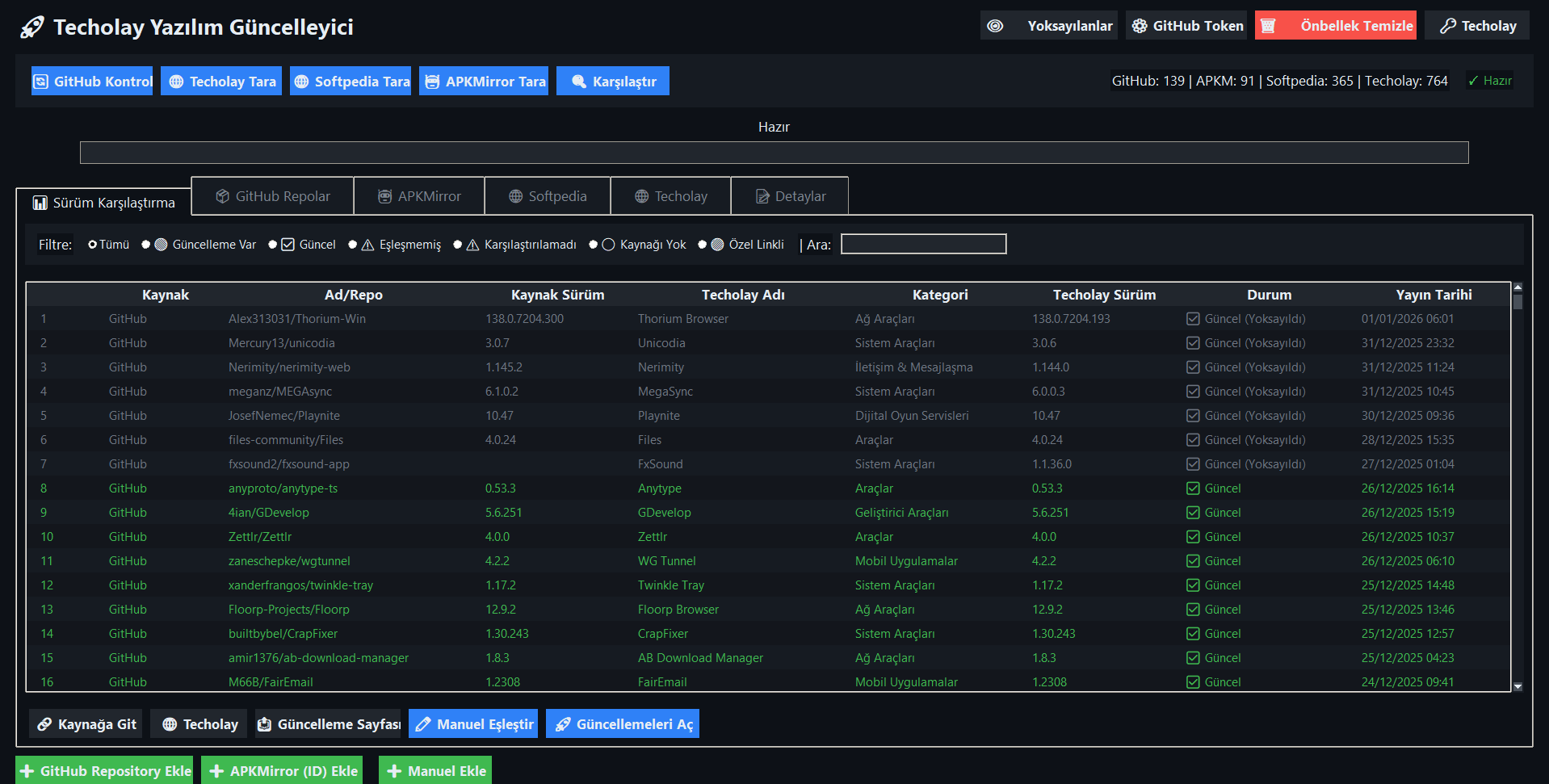The image size is (1549, 784).
Task: Select the Tümü filter radio button
Action: click(93, 245)
